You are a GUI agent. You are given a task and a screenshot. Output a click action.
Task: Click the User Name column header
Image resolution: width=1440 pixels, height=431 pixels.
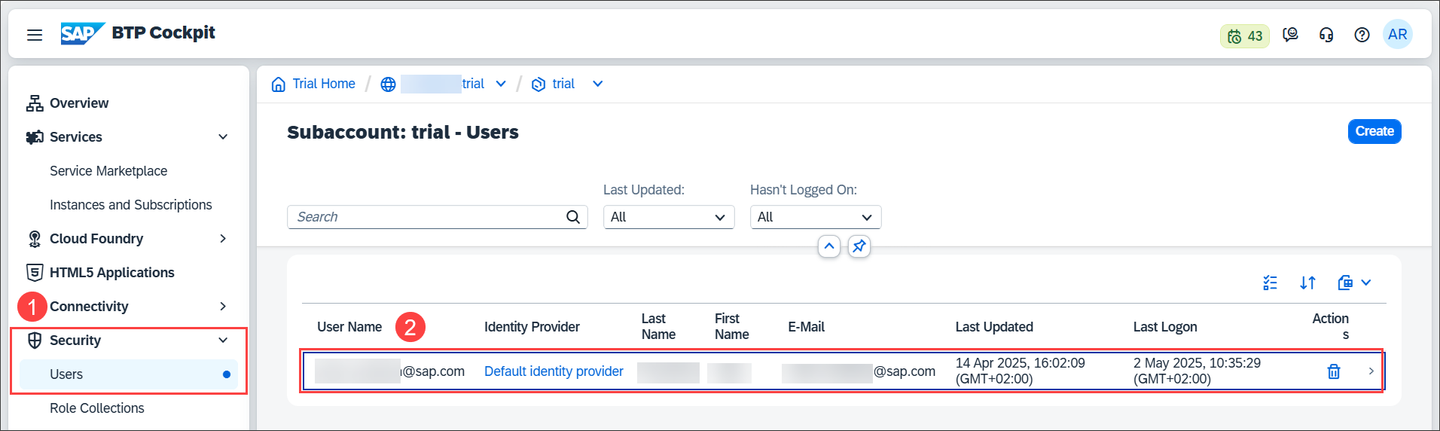350,327
